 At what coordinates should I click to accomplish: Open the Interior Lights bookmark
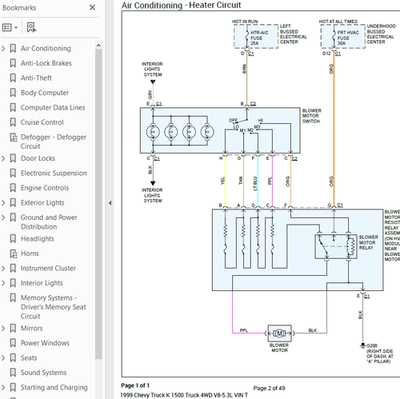tap(42, 283)
